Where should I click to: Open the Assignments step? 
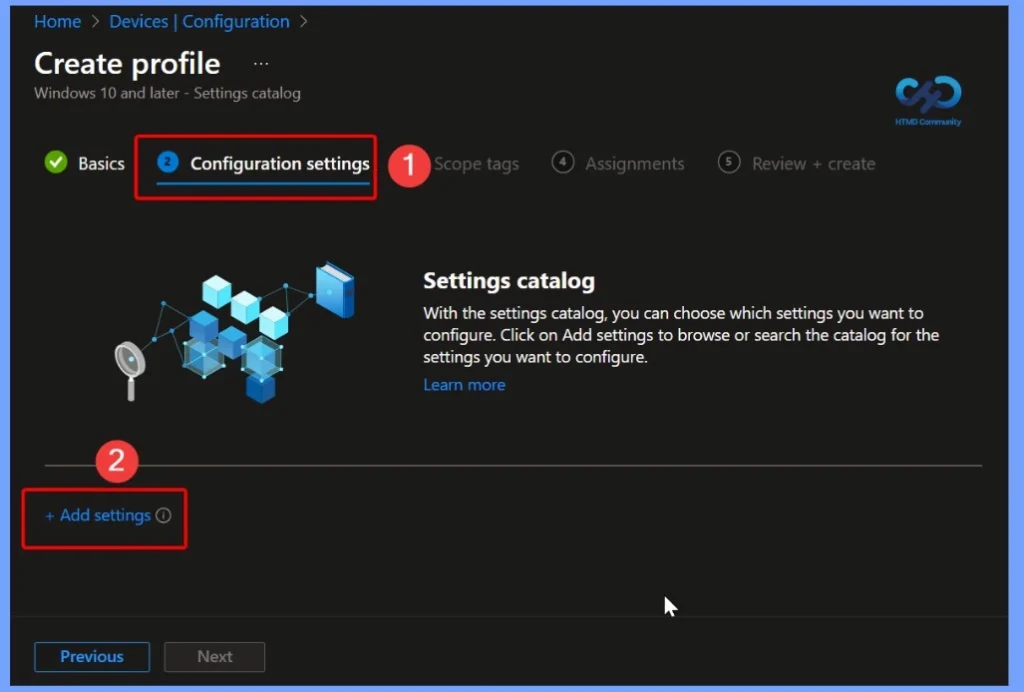pos(636,163)
